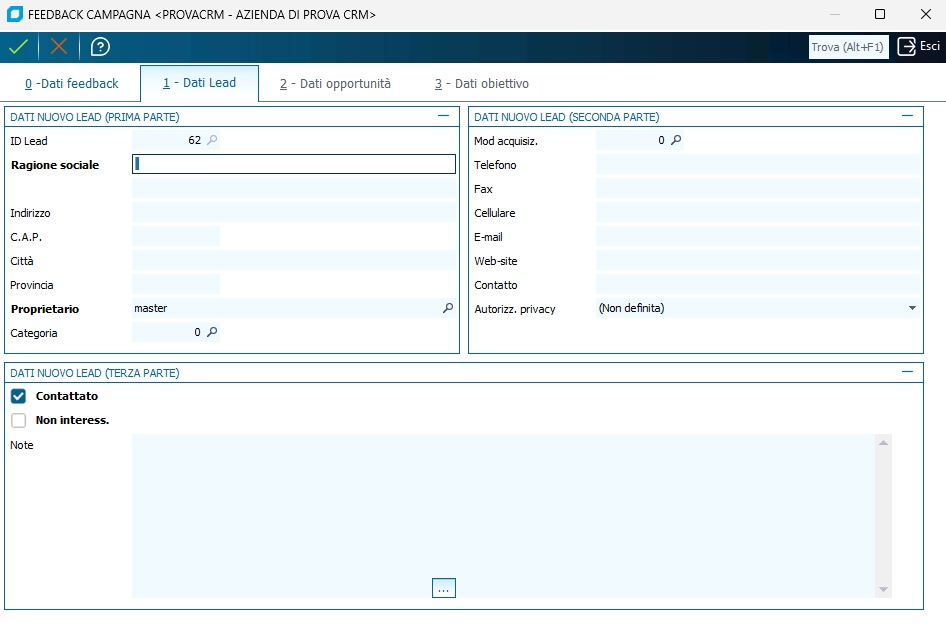Maximize the Feedback Campagna window
This screenshot has height=625, width=946.
click(880, 14)
